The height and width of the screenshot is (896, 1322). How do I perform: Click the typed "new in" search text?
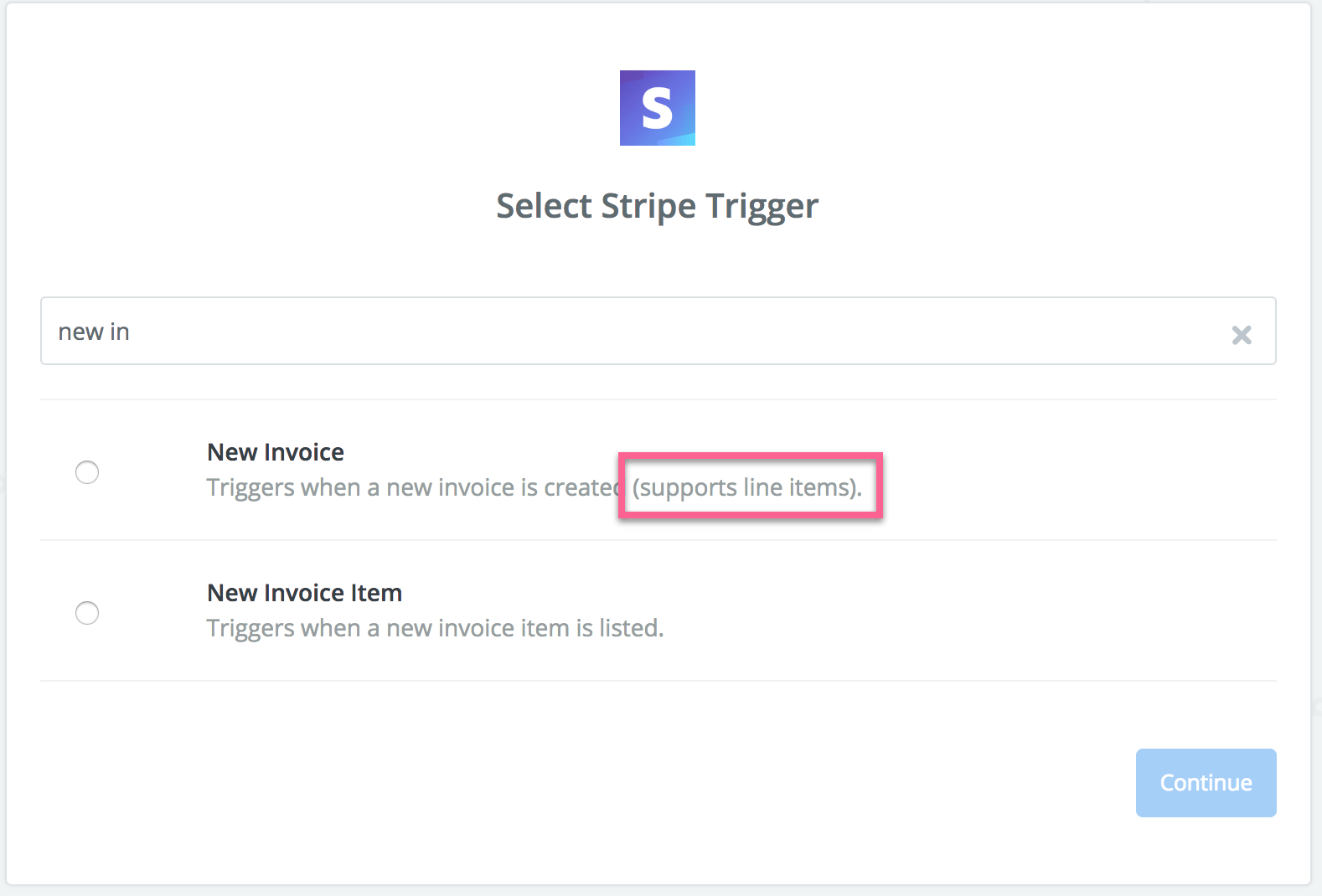click(x=94, y=332)
